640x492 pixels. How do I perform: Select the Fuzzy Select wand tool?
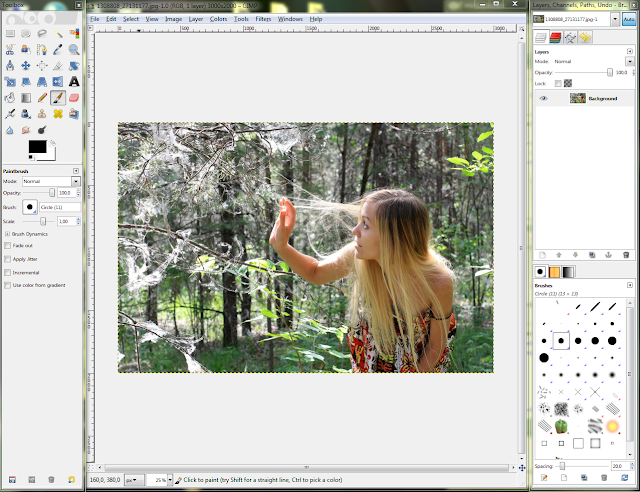tap(58, 33)
